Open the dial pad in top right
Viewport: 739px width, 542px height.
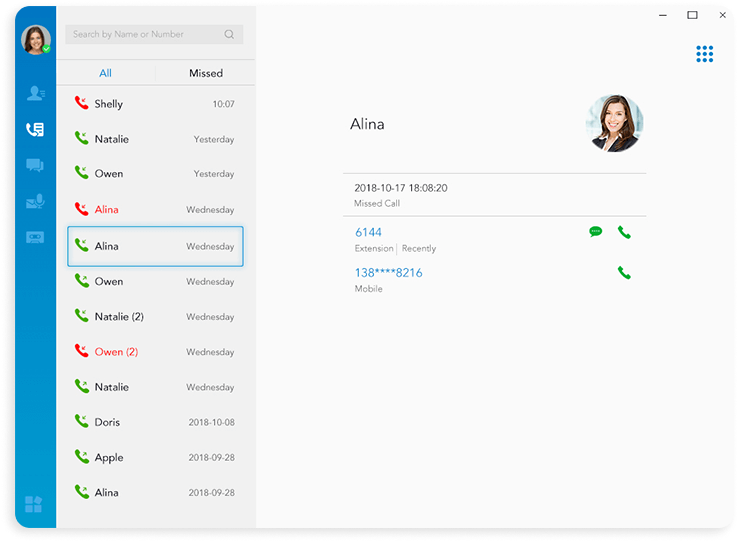[705, 54]
